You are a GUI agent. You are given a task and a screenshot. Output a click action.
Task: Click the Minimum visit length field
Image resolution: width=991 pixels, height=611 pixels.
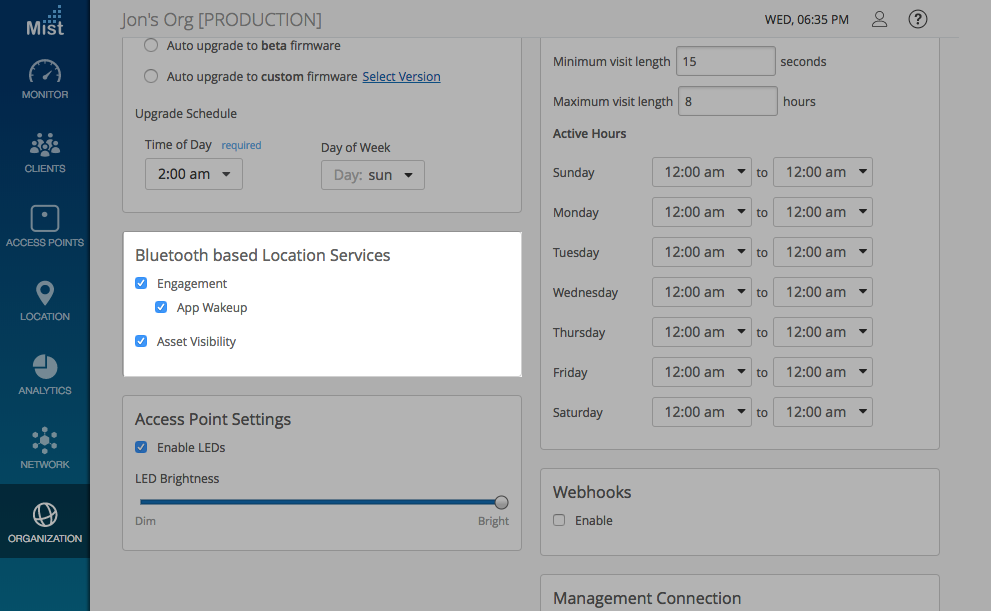click(x=726, y=62)
